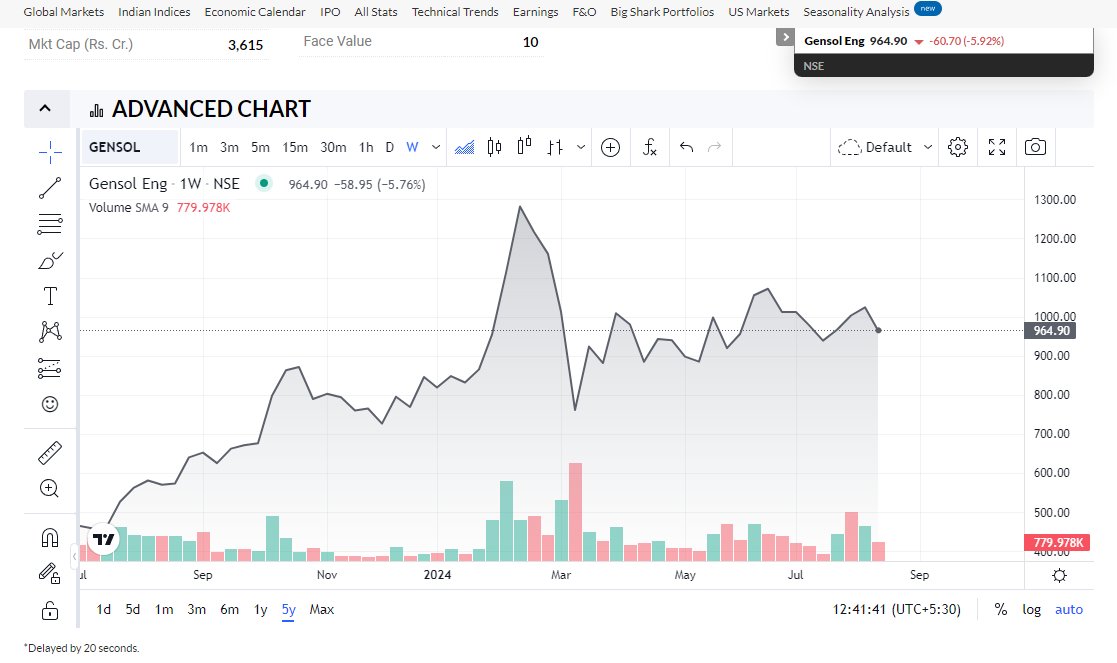Select the brush drawing tool
Viewport: 1117px width, 663px height.
[x=50, y=261]
